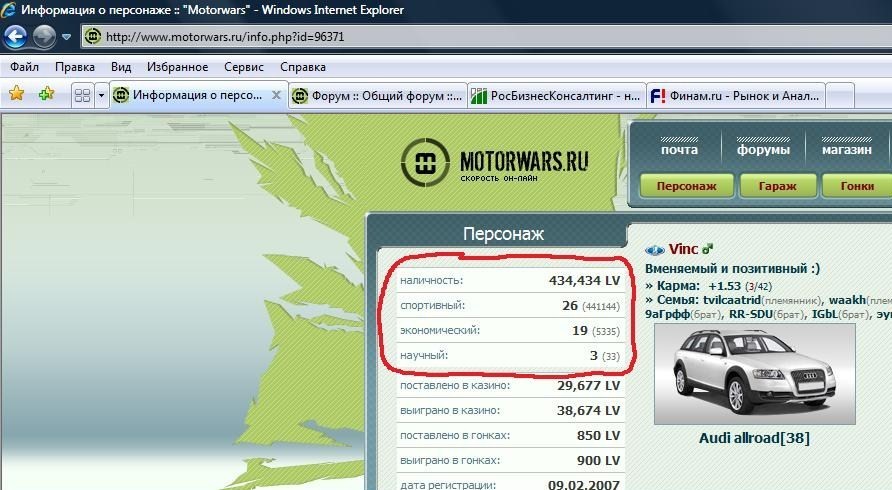Click the экономический level value 19
This screenshot has height=490, width=892.
[580, 331]
